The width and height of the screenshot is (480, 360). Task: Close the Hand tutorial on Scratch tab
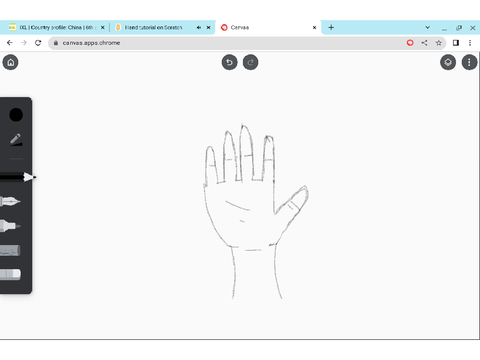pos(209,27)
